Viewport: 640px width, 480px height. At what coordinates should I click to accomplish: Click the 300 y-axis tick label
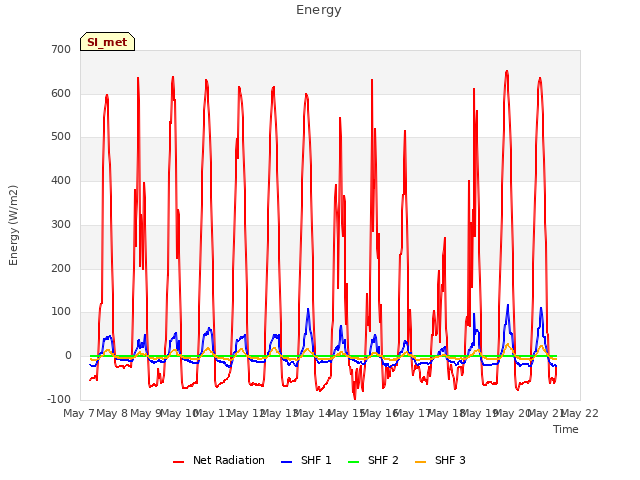(61, 224)
